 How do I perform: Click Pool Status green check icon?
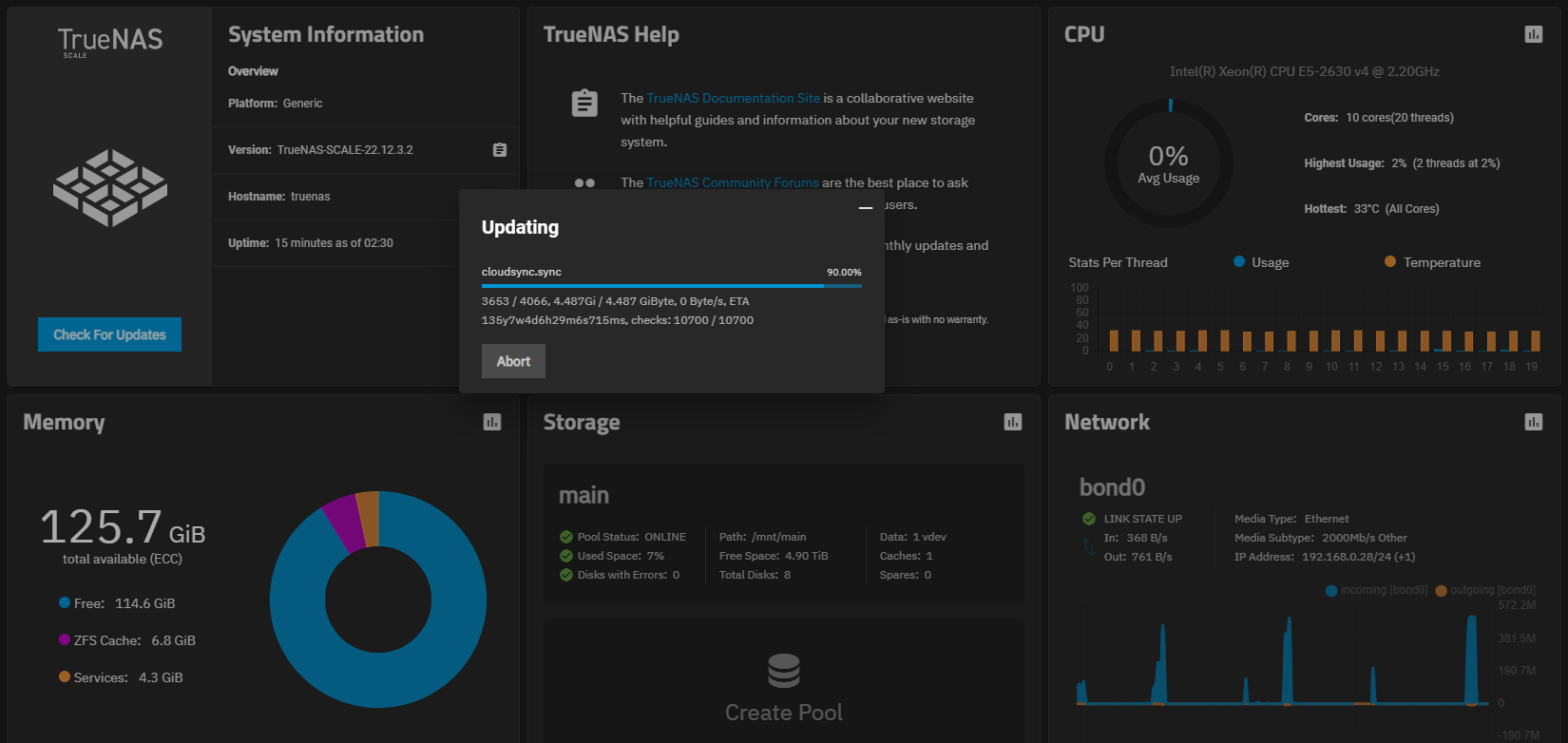tap(566, 537)
